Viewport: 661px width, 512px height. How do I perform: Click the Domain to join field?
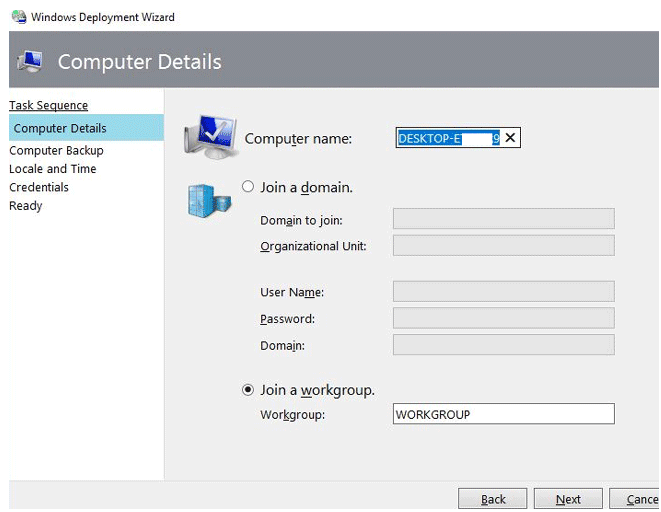click(x=504, y=219)
